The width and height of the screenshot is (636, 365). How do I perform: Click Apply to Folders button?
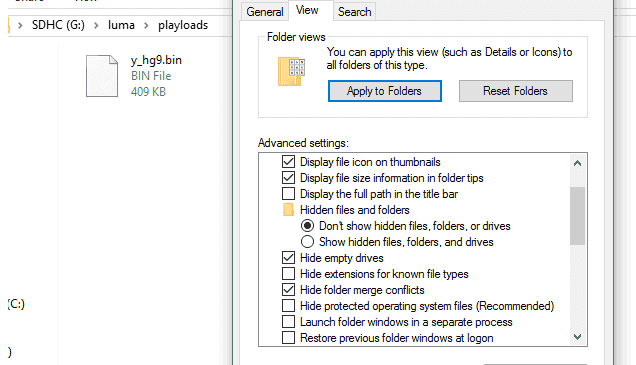385,91
